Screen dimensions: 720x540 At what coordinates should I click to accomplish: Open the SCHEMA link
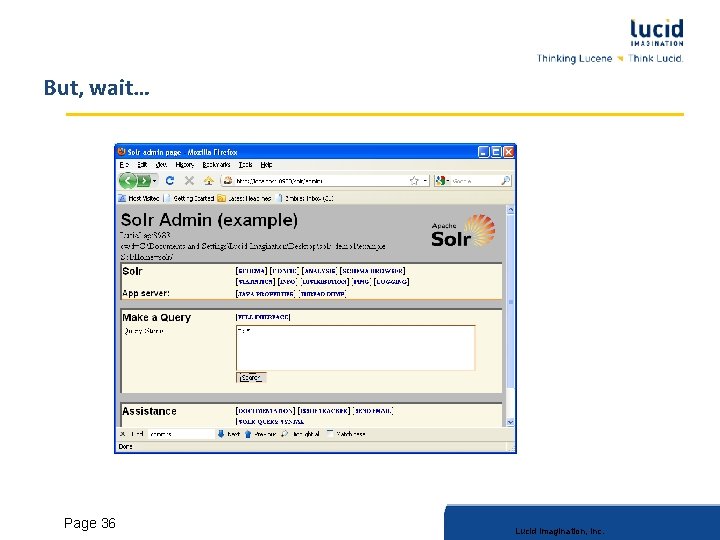click(251, 271)
